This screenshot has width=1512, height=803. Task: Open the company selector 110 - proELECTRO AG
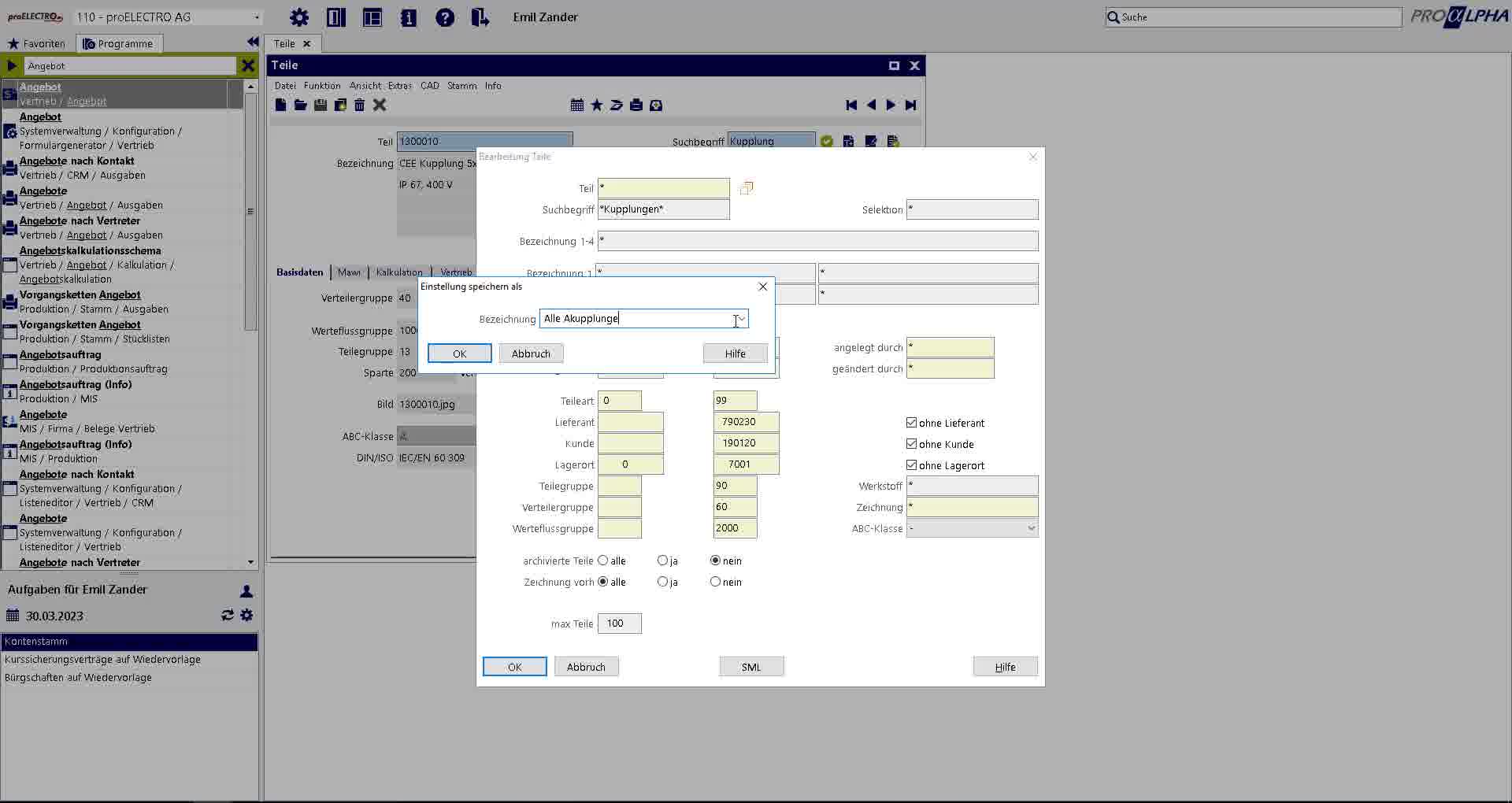[168, 17]
